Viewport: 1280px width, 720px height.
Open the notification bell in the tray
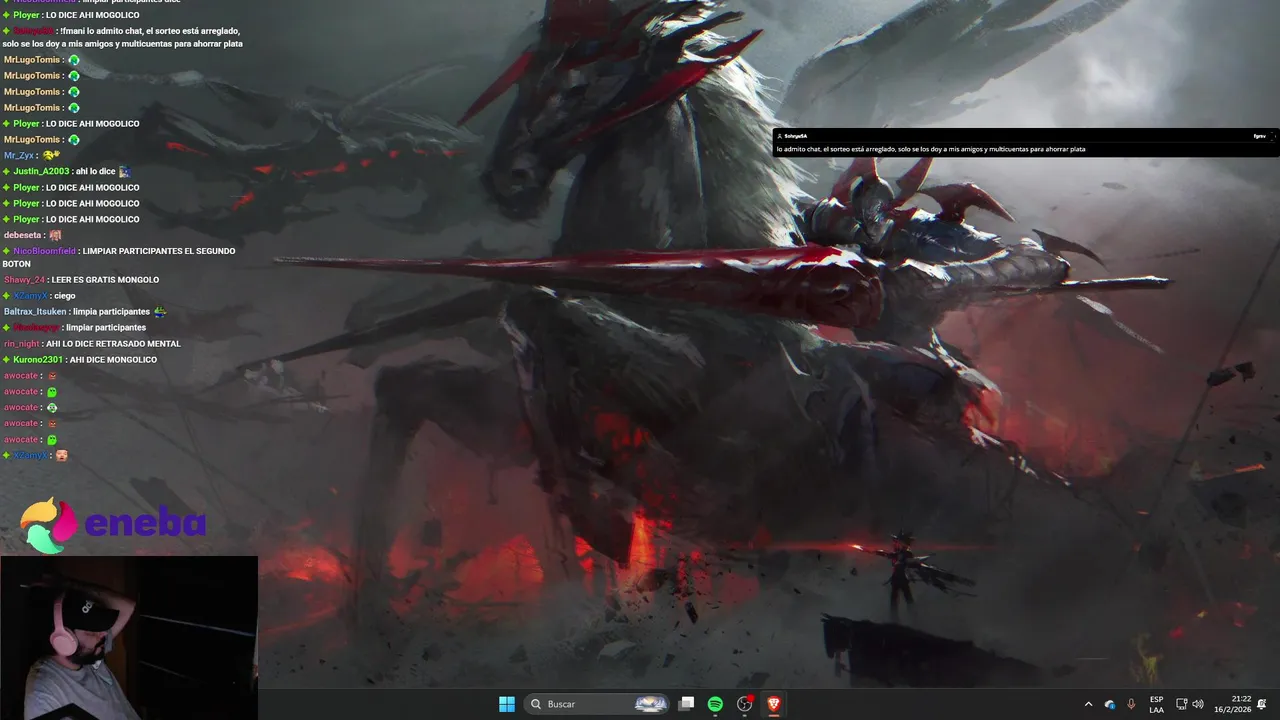pos(1262,704)
